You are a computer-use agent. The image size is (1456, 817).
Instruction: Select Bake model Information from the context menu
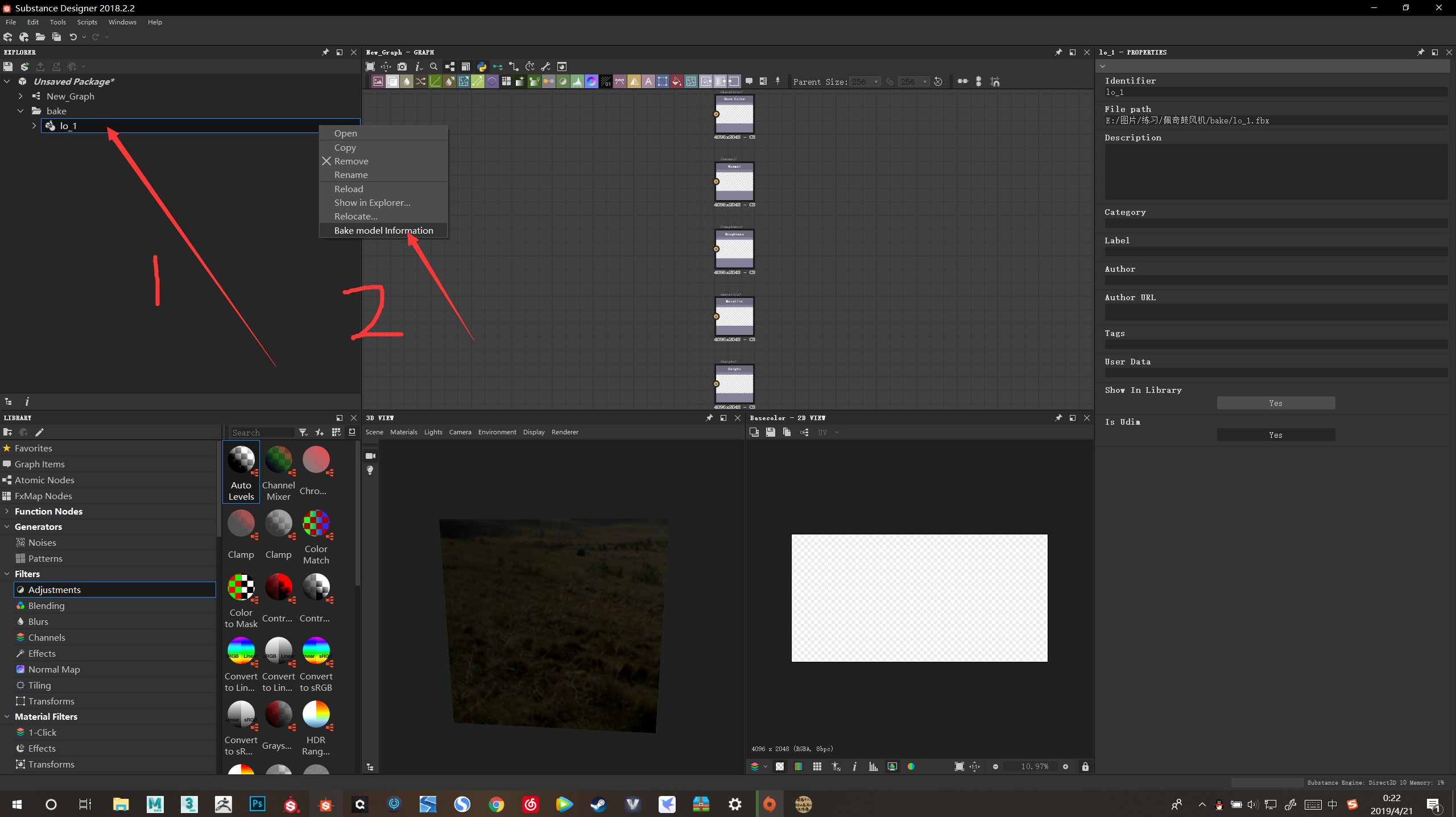383,230
